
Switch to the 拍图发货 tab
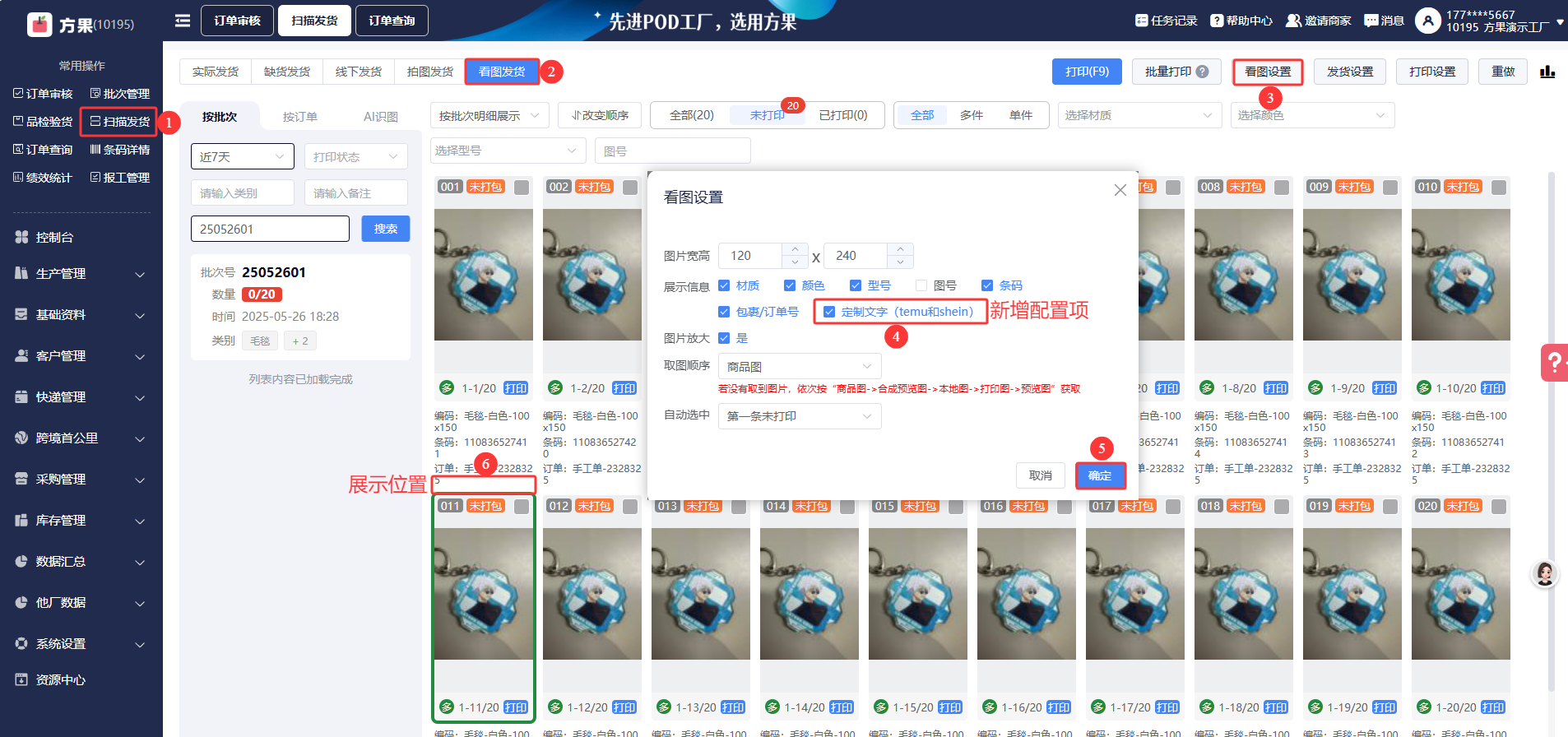tap(430, 72)
